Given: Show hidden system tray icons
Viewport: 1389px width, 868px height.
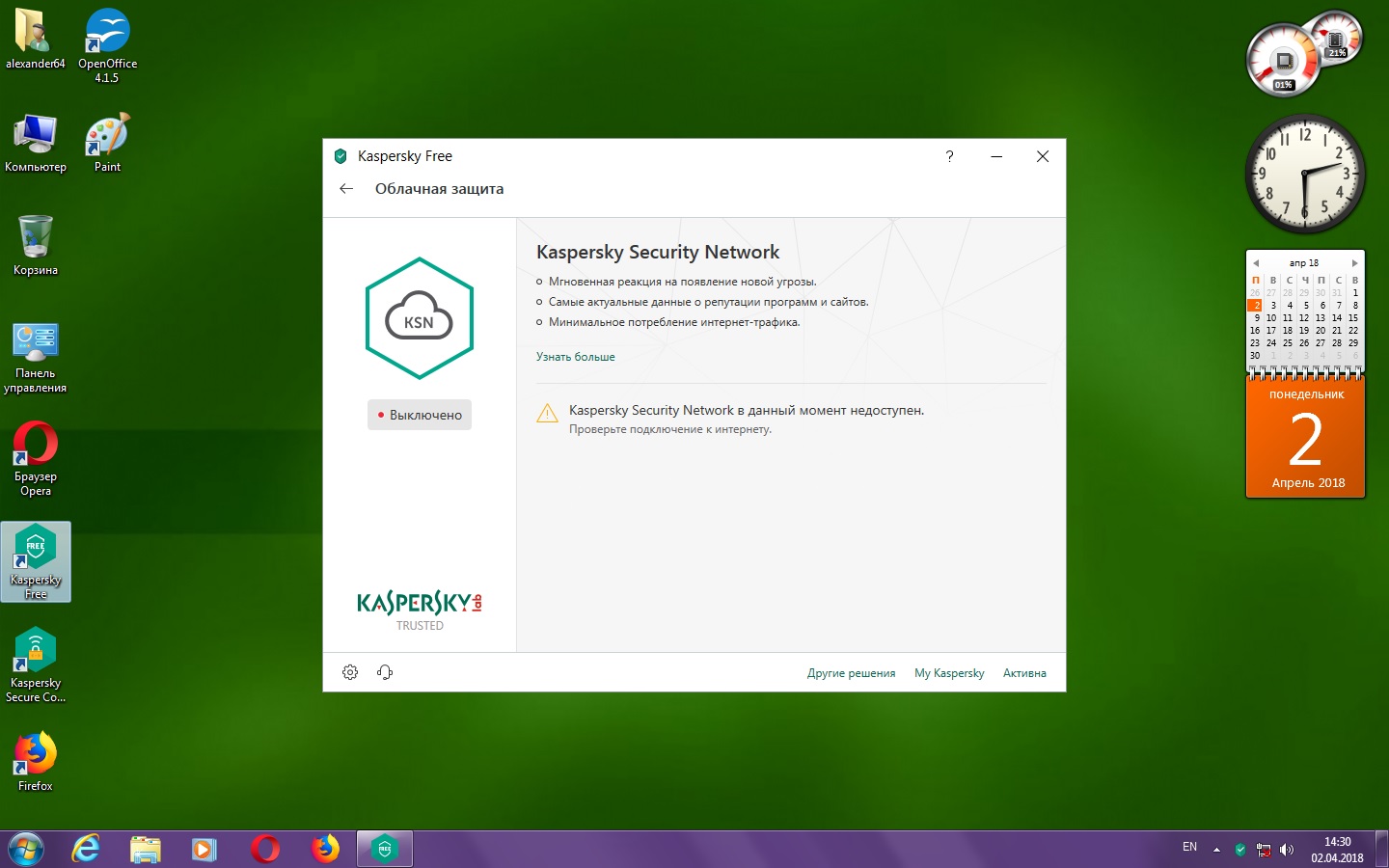Looking at the screenshot, I should (x=1216, y=850).
